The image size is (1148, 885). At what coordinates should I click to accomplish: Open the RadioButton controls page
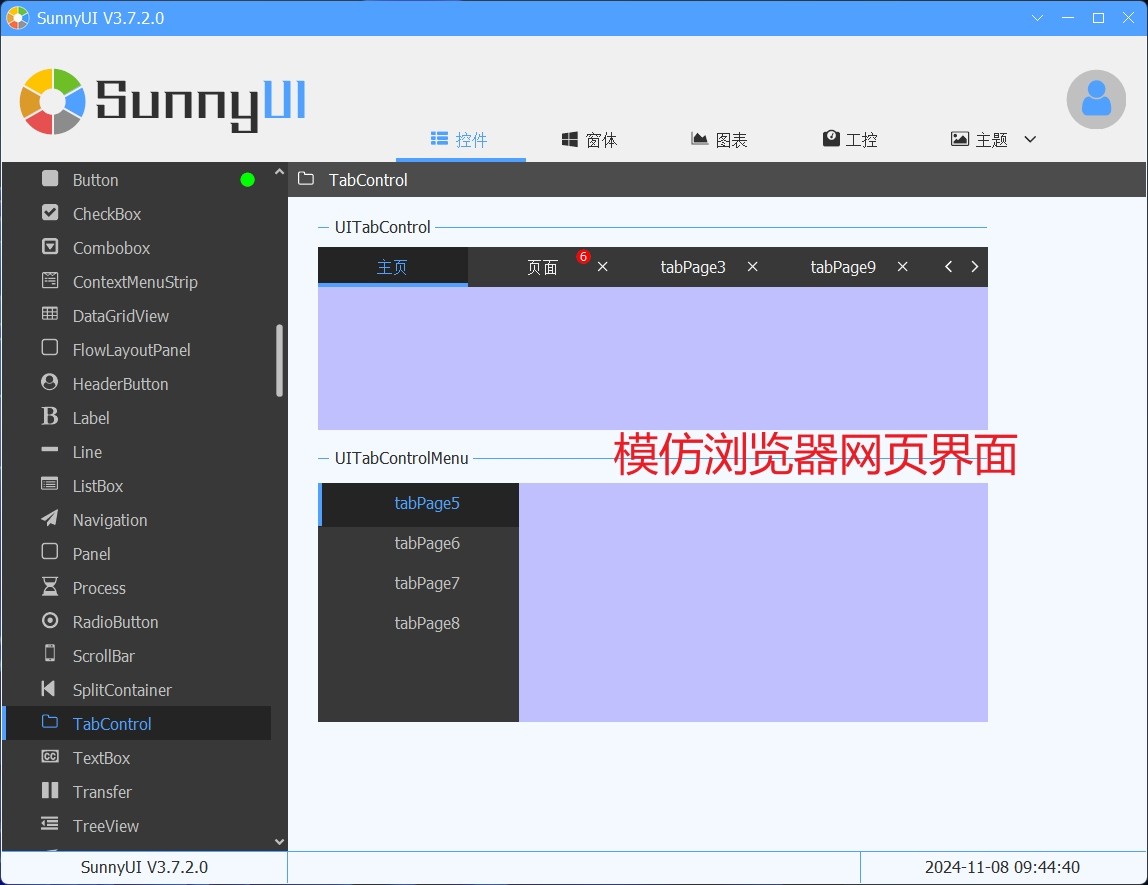(x=115, y=622)
